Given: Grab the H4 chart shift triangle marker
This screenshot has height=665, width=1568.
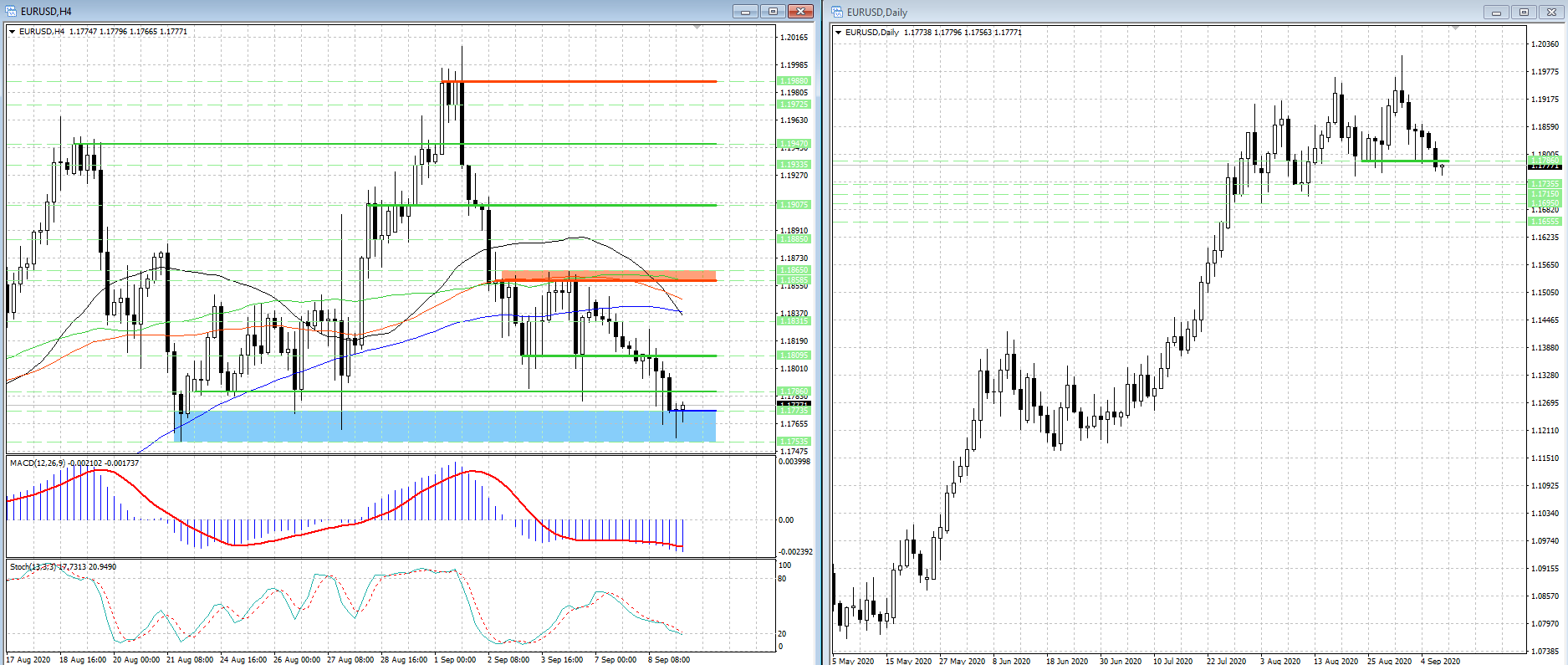Looking at the screenshot, I should [x=697, y=28].
